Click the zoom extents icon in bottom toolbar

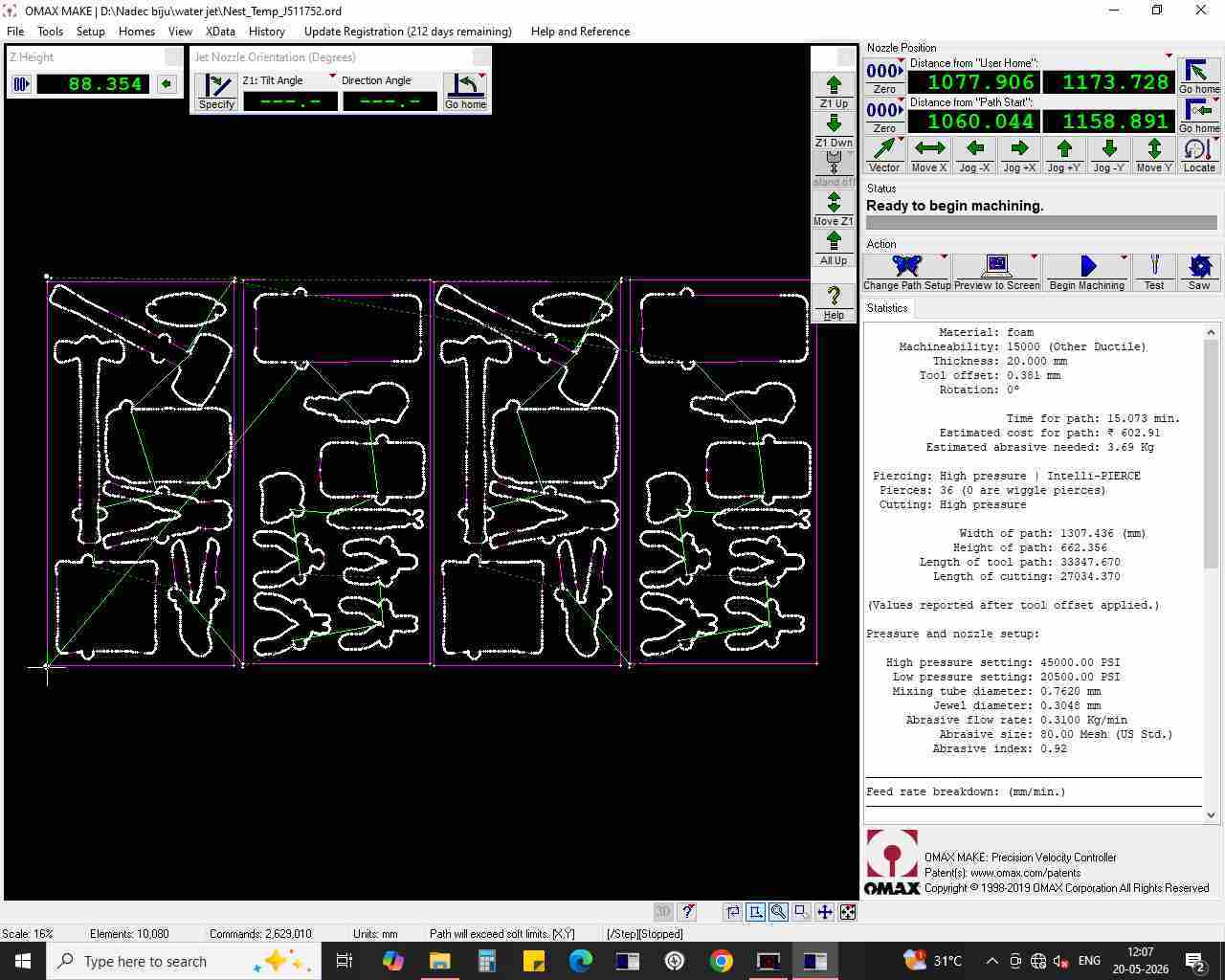click(848, 912)
